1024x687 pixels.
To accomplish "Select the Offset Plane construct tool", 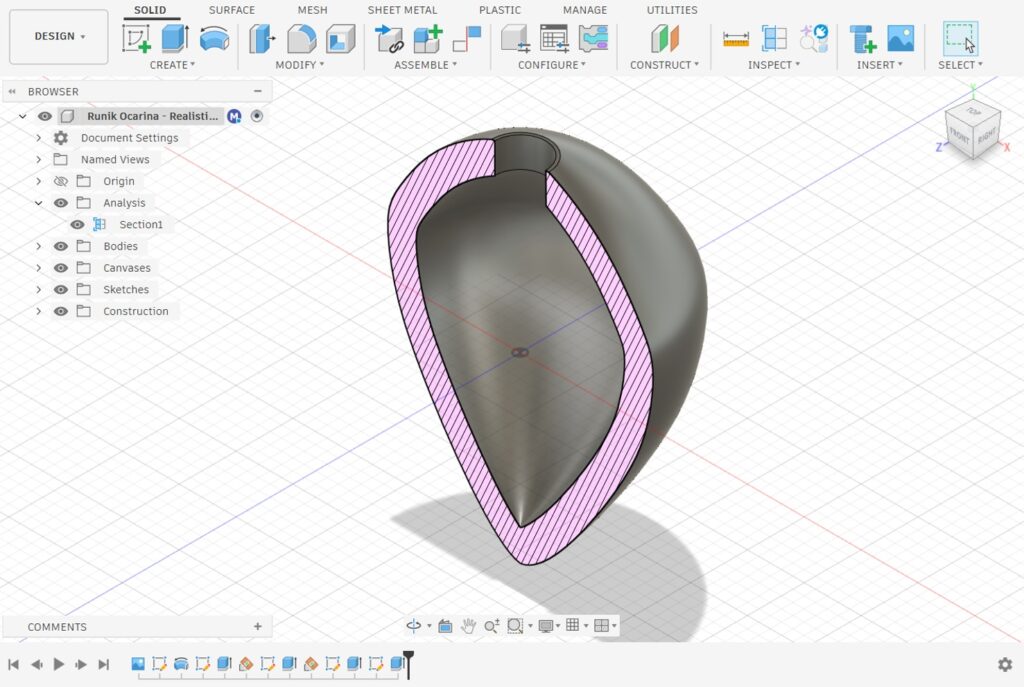I will 665,39.
